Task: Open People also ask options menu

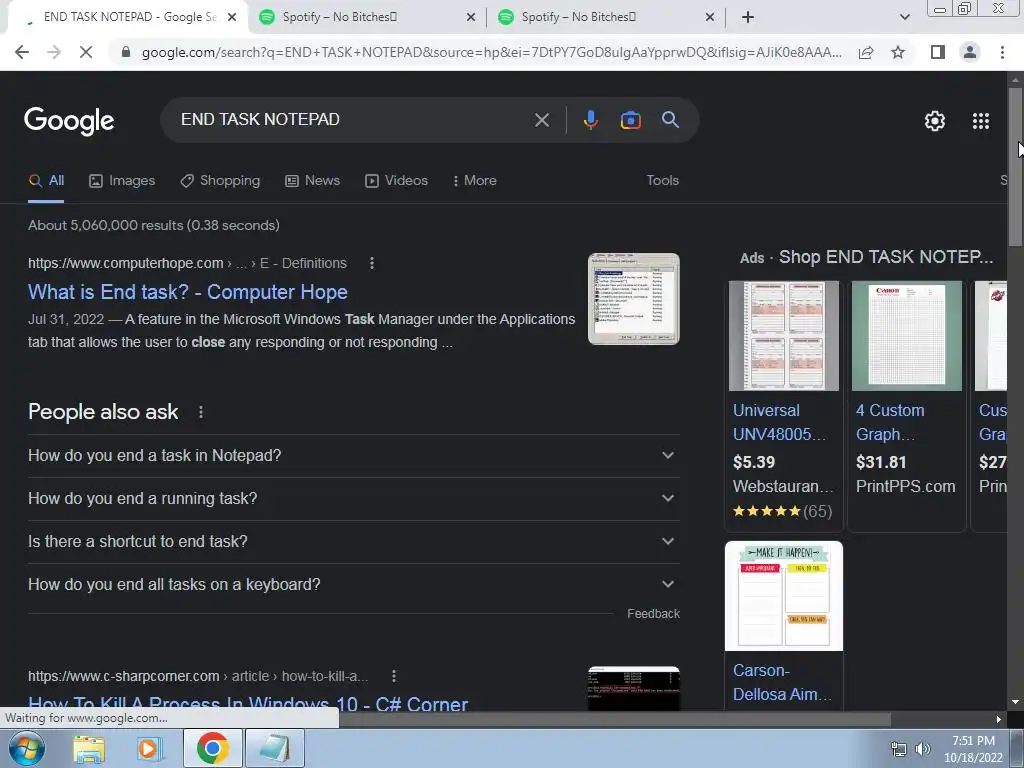Action: (x=200, y=412)
